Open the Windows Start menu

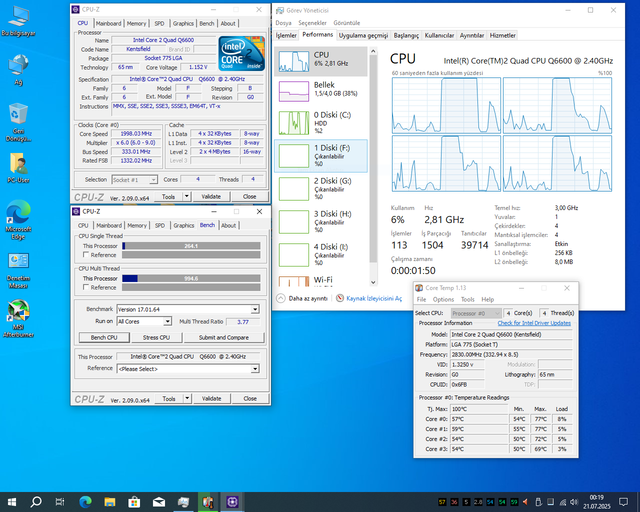[12, 502]
